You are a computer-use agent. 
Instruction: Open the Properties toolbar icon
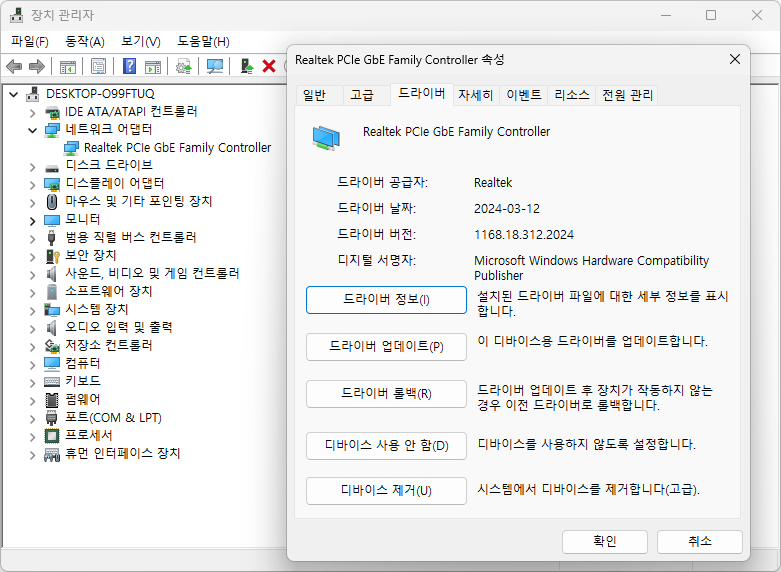click(x=98, y=66)
